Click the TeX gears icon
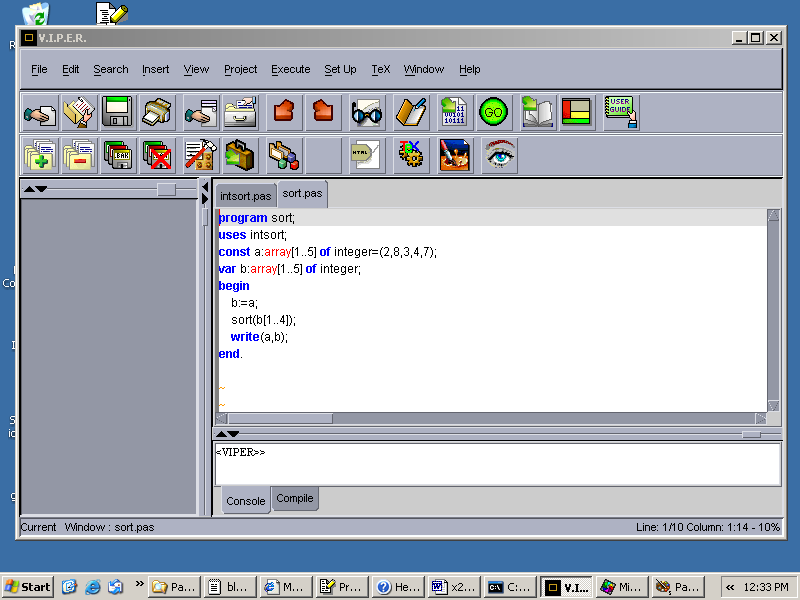 411,156
